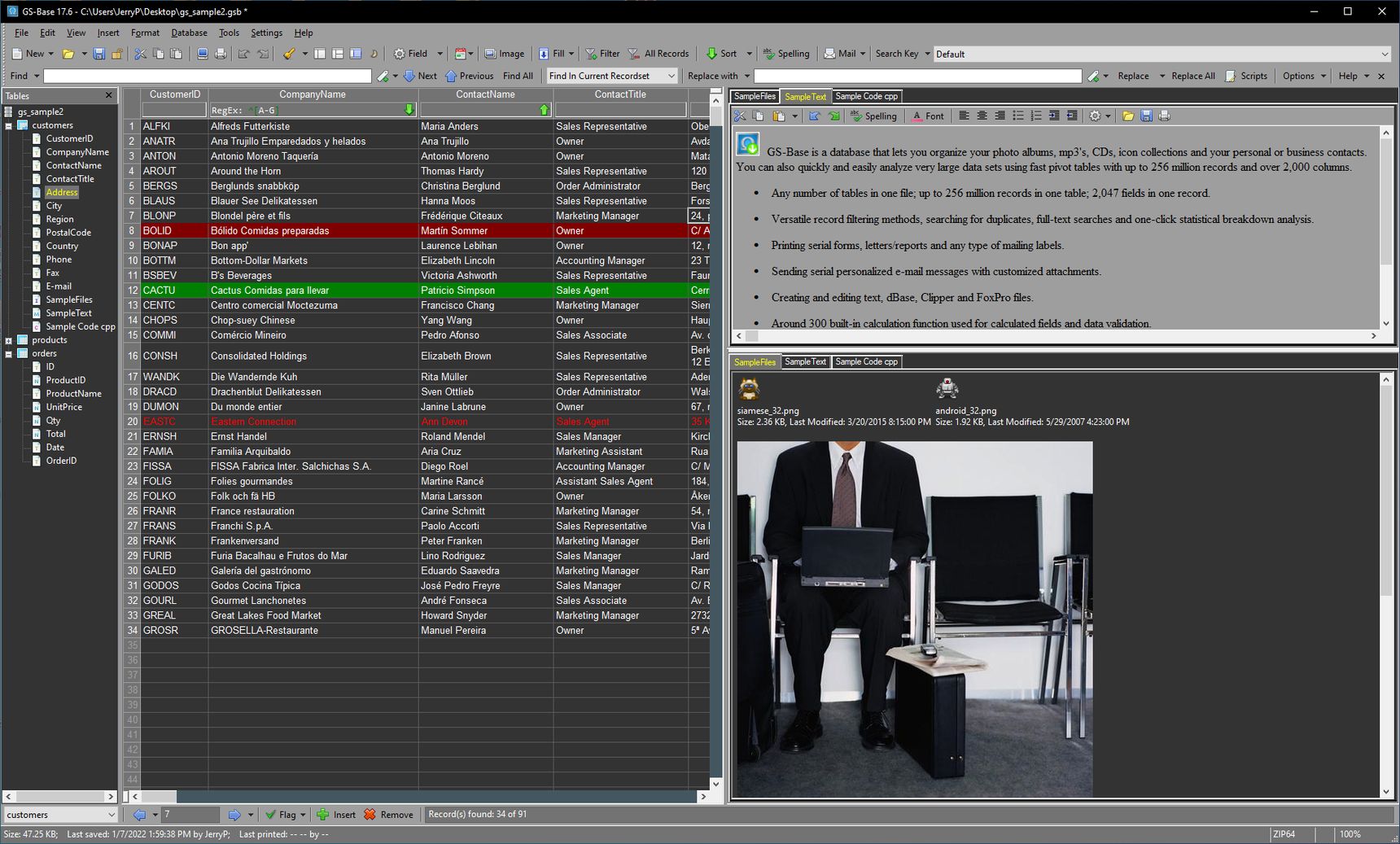Open the Tools menu

[x=229, y=33]
